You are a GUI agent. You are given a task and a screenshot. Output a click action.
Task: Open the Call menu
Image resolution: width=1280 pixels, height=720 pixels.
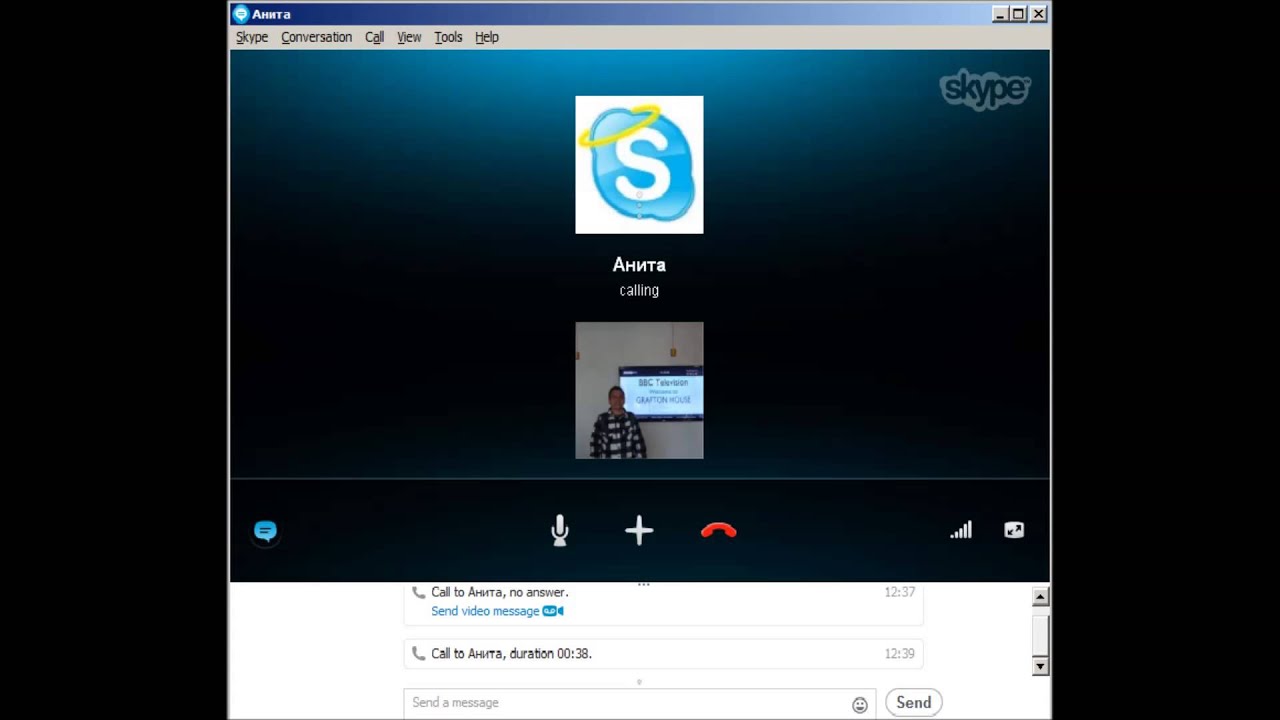tap(374, 37)
